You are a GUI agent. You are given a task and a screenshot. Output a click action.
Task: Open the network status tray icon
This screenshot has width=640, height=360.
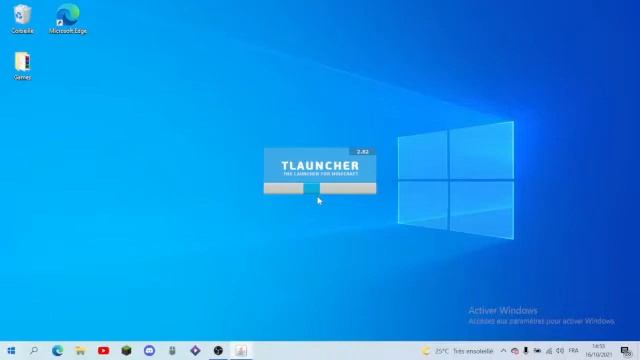(549, 351)
